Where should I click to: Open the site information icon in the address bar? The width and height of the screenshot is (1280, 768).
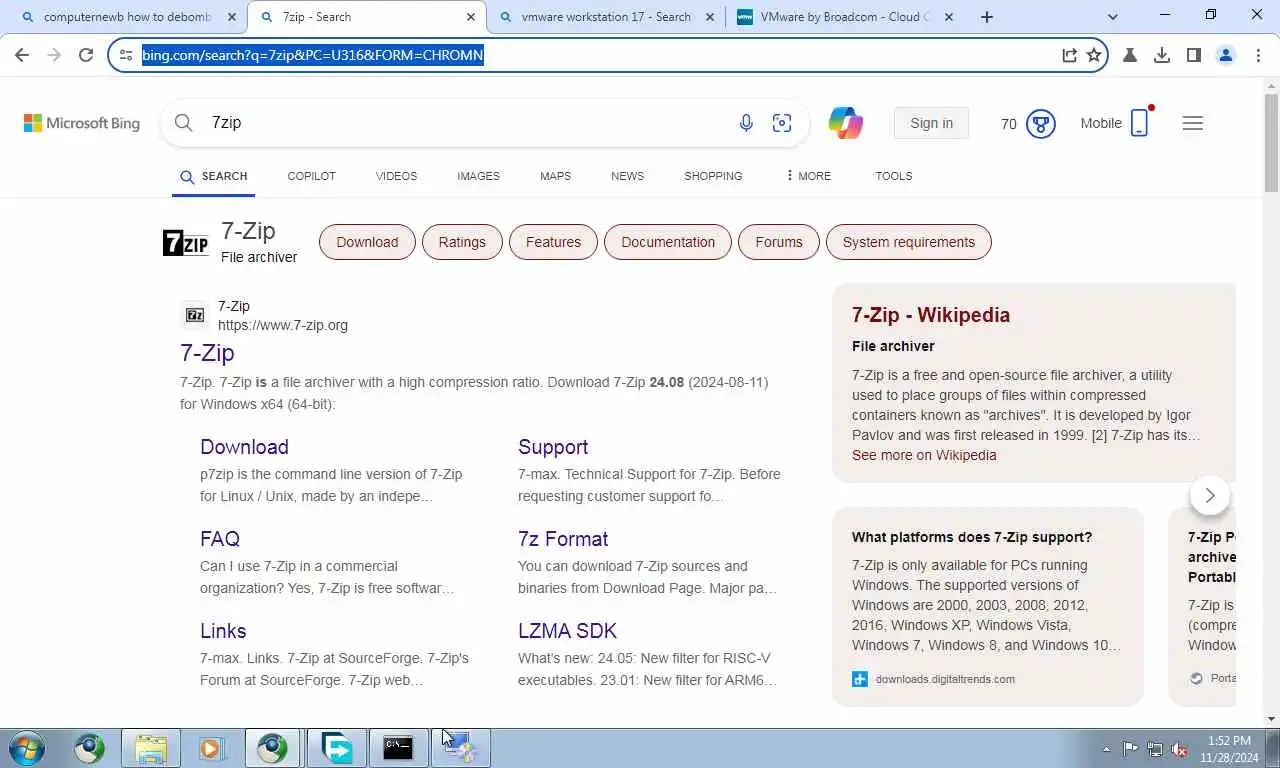126,55
